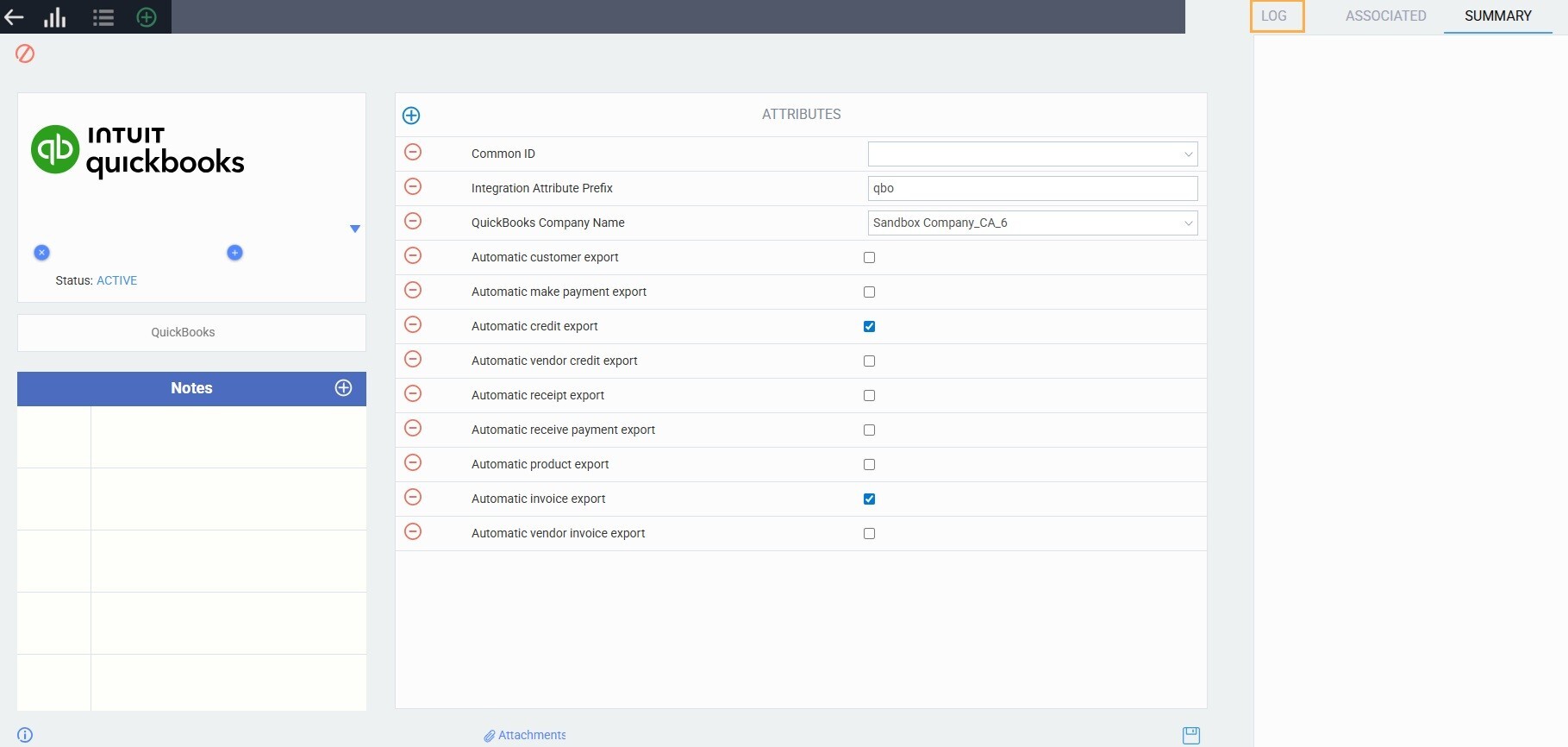Open the Common ID dropdown
This screenshot has height=747, width=1568.
click(x=1032, y=154)
